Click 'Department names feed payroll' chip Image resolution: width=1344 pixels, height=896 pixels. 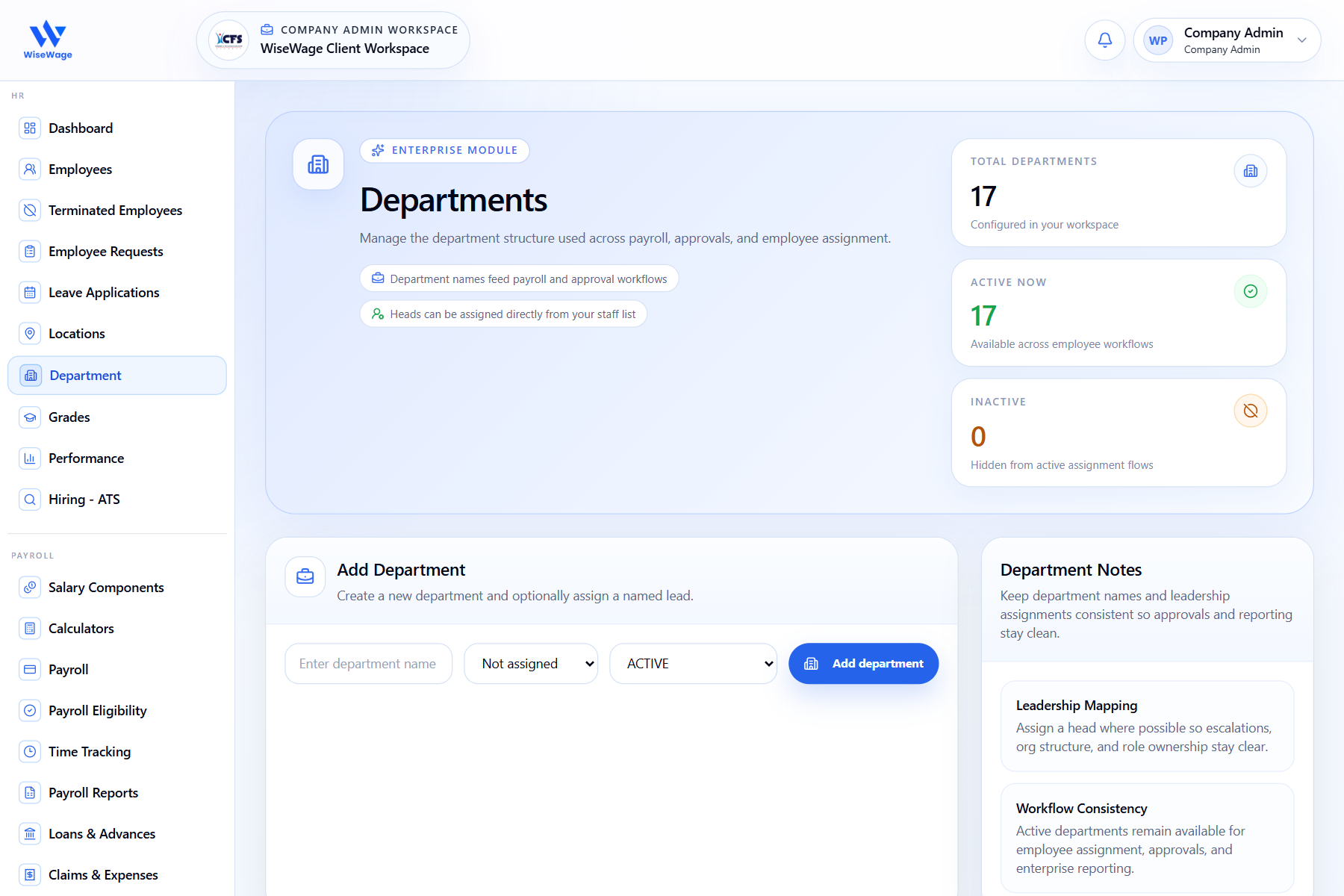(520, 279)
